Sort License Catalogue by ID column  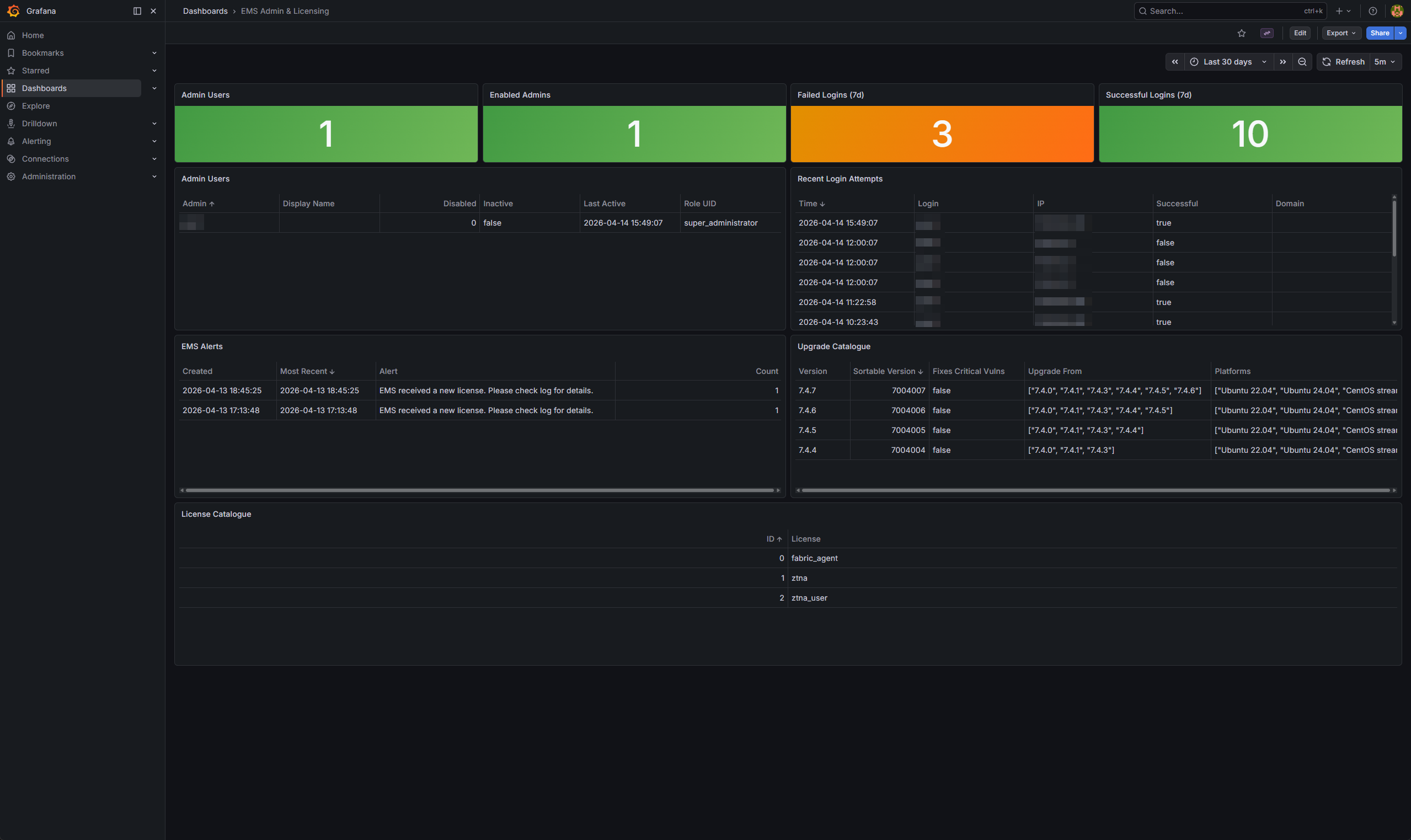point(774,539)
